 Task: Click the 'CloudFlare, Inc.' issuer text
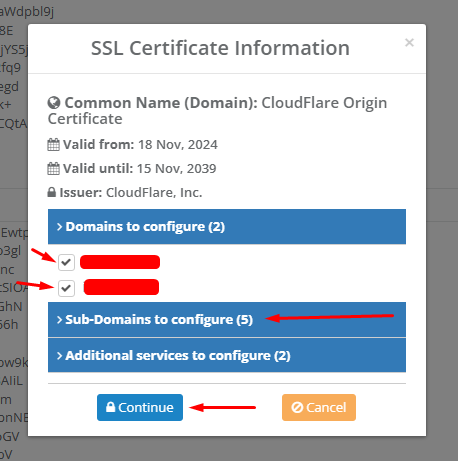click(x=154, y=193)
